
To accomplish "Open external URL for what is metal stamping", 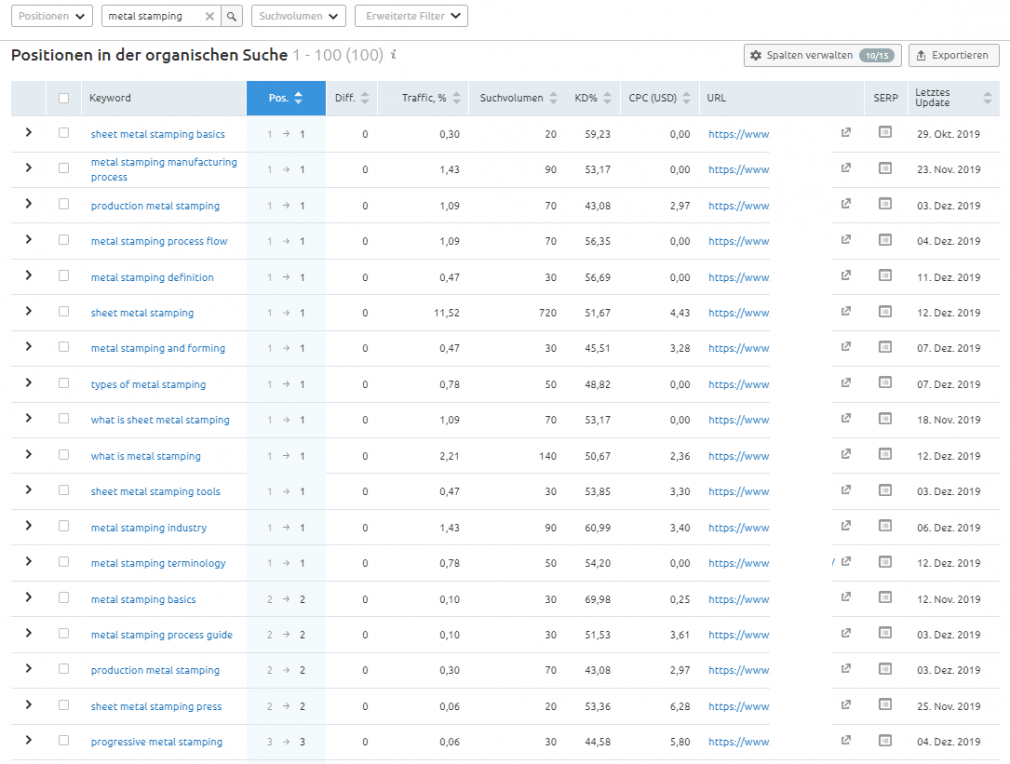I will point(846,454).
